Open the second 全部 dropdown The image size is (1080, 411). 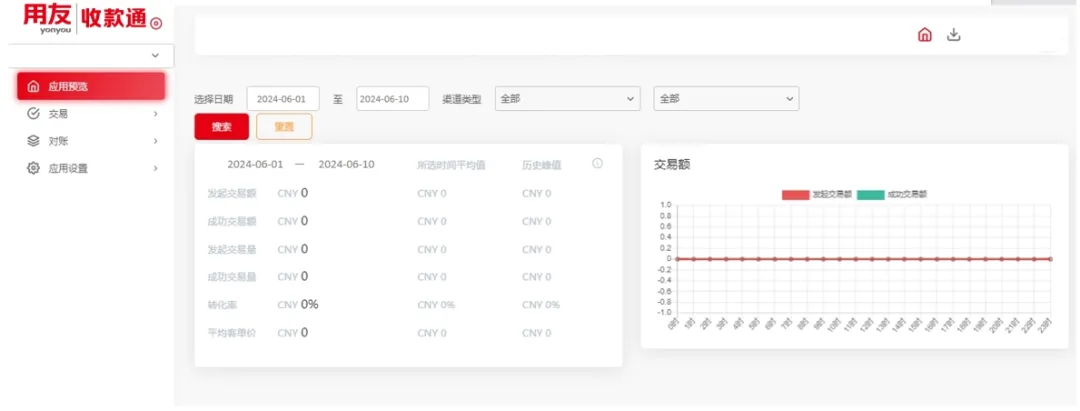(726, 98)
